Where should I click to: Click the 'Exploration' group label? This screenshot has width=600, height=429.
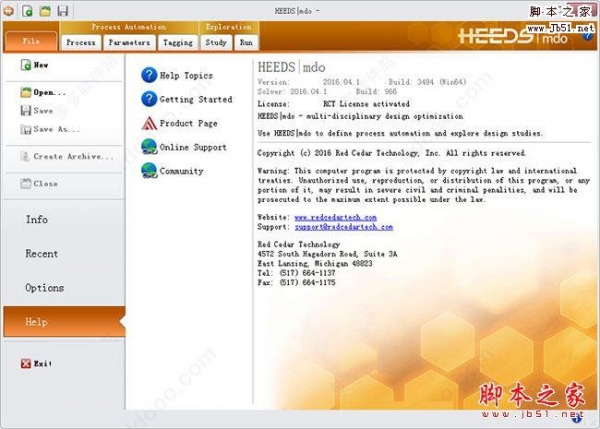(228, 27)
